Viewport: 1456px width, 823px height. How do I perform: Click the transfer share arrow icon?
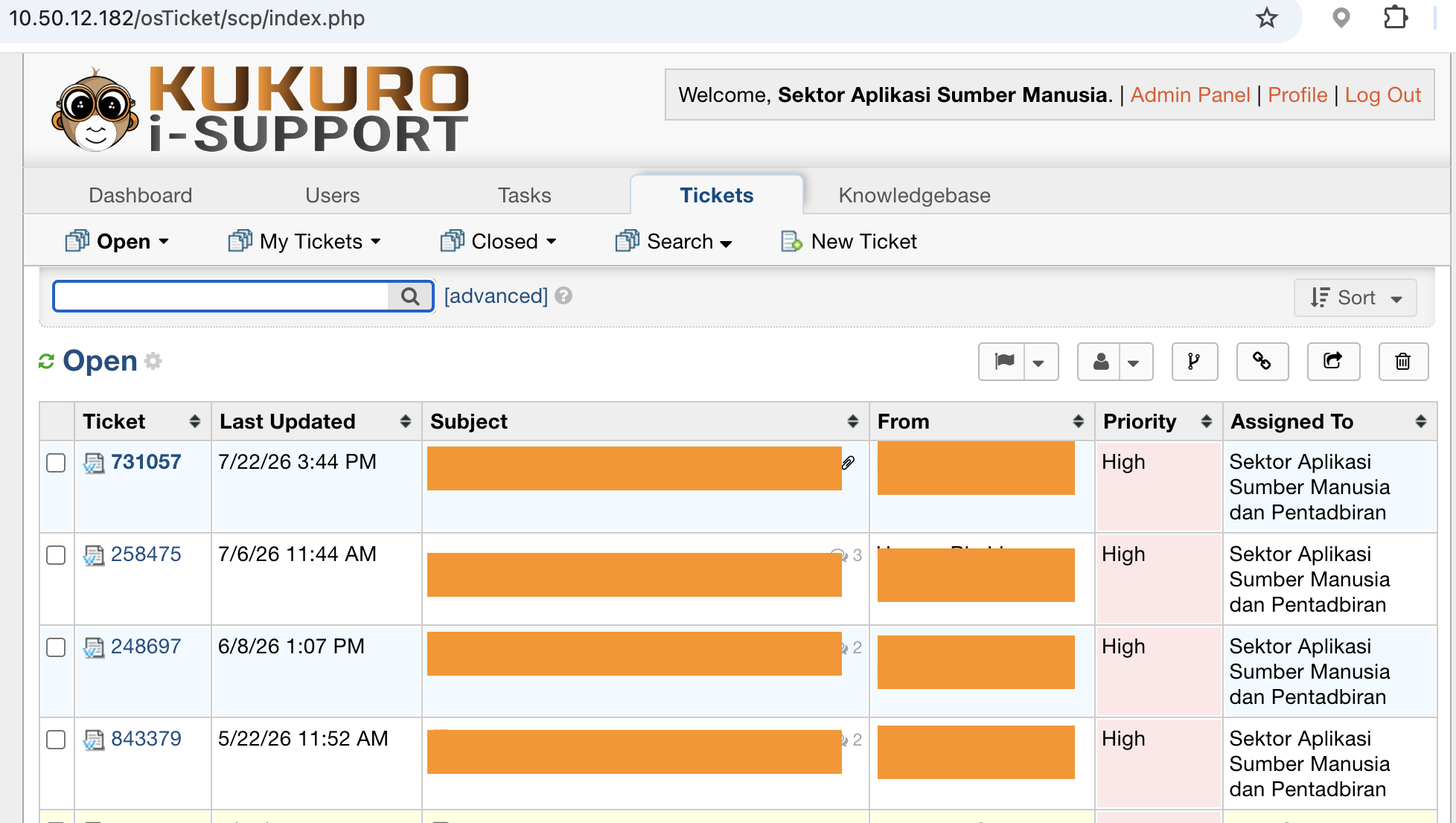coord(1333,362)
